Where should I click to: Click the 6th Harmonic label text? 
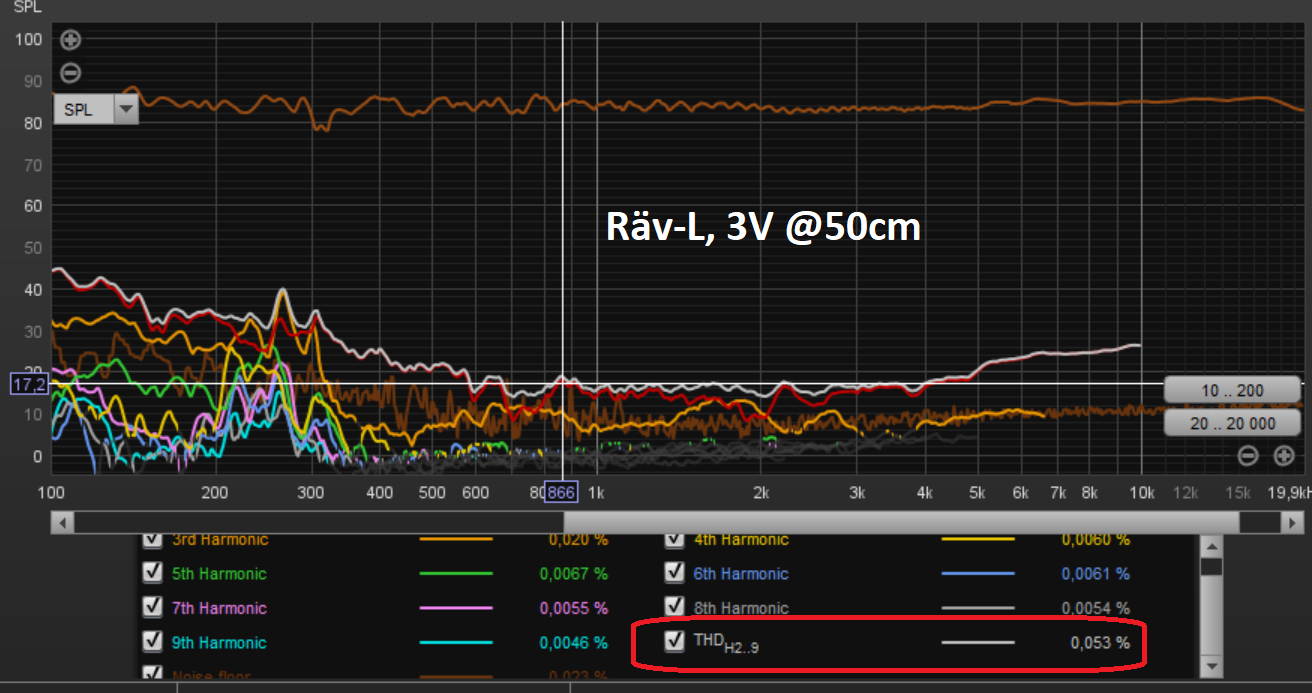tap(741, 574)
